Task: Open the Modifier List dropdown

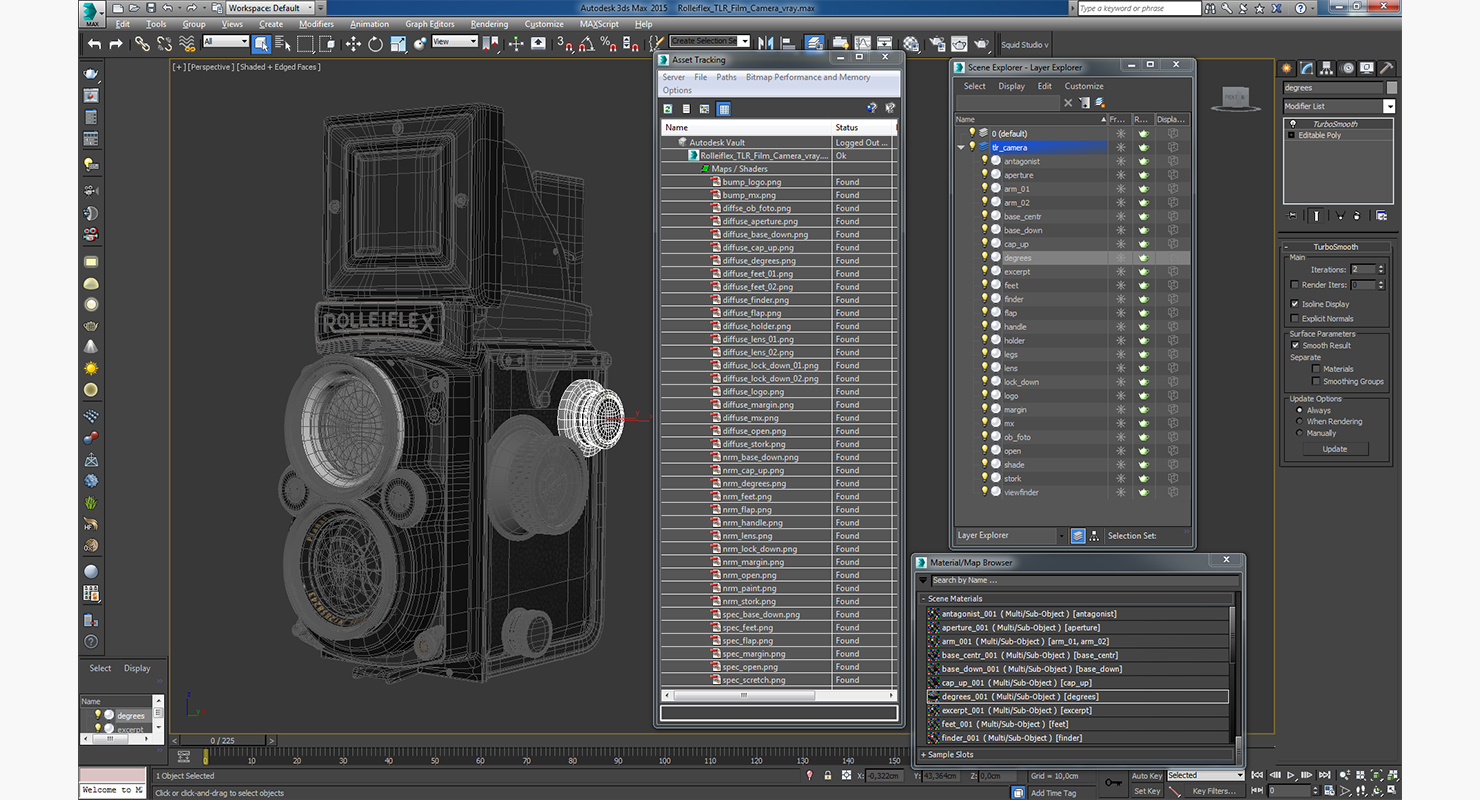Action: (x=1339, y=106)
